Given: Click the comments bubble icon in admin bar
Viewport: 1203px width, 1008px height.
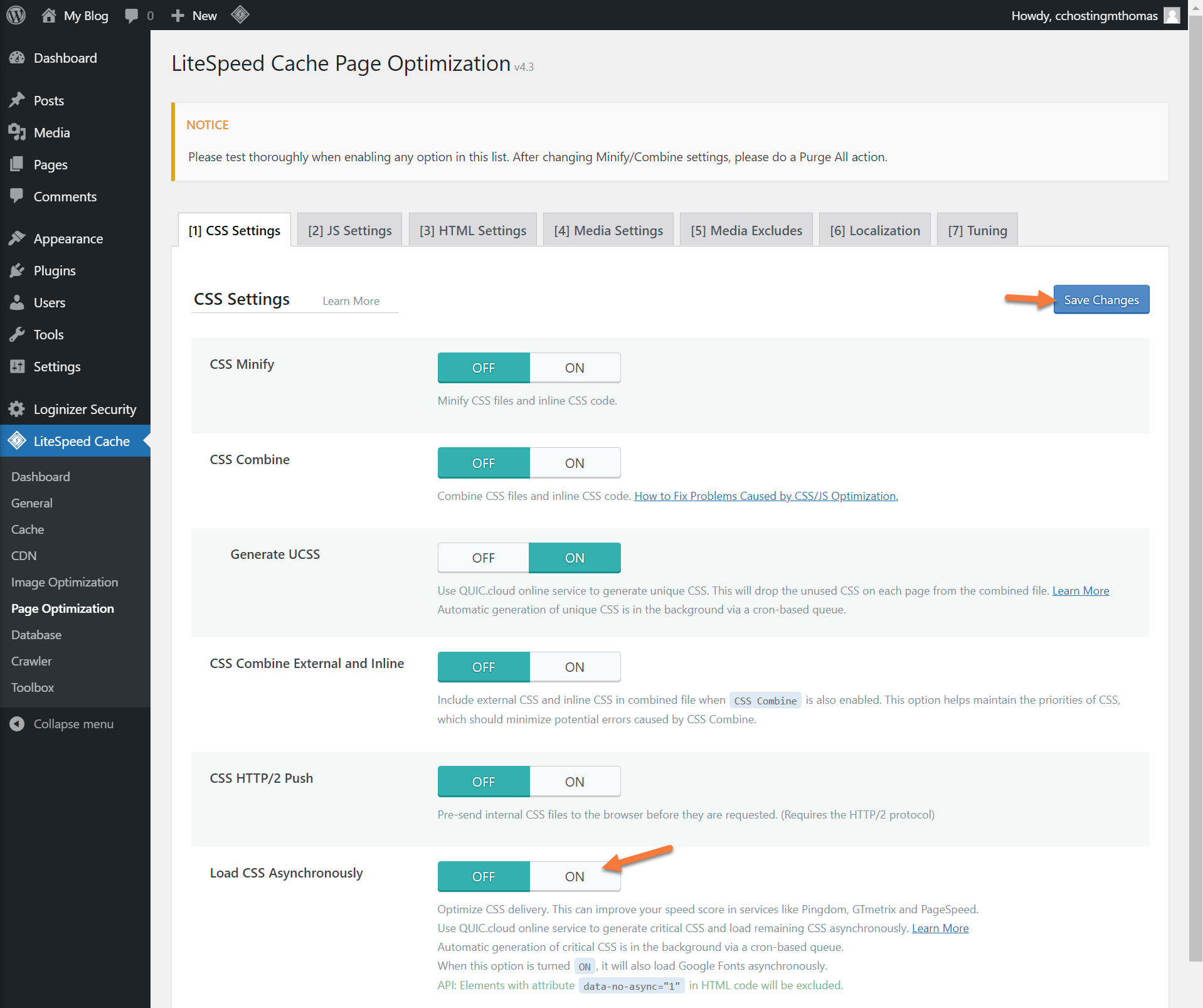Looking at the screenshot, I should coord(132,16).
